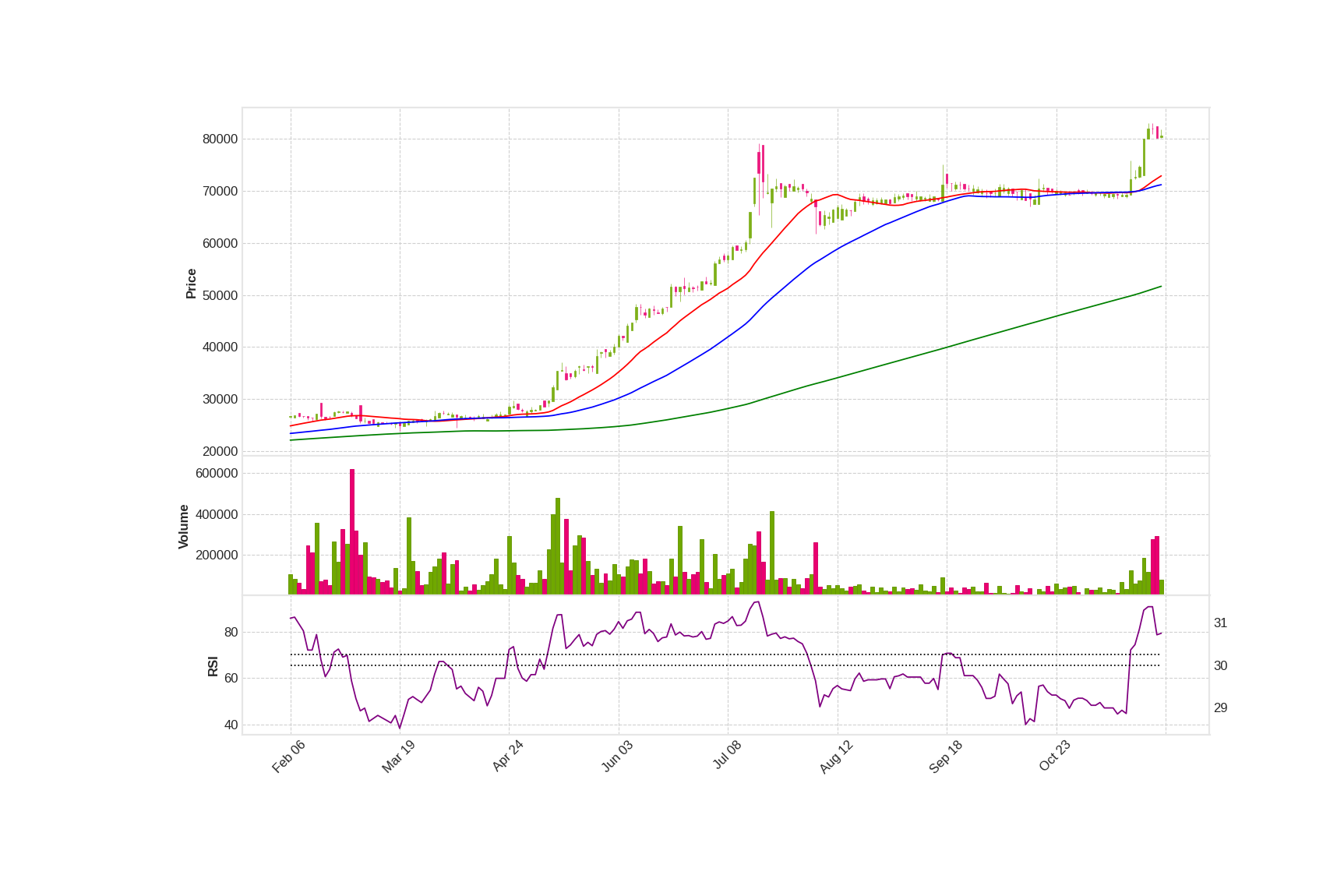The image size is (1344, 896).
Task: Click the 20000 price axis value
Action: pyautogui.click(x=220, y=452)
